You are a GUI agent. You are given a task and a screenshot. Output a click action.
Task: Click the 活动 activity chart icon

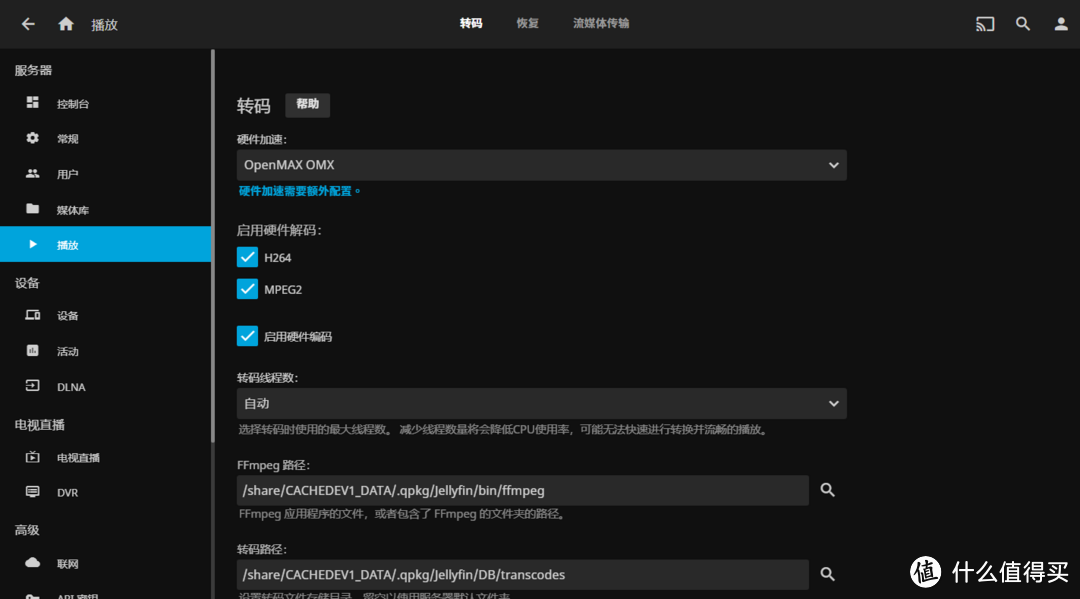click(32, 350)
